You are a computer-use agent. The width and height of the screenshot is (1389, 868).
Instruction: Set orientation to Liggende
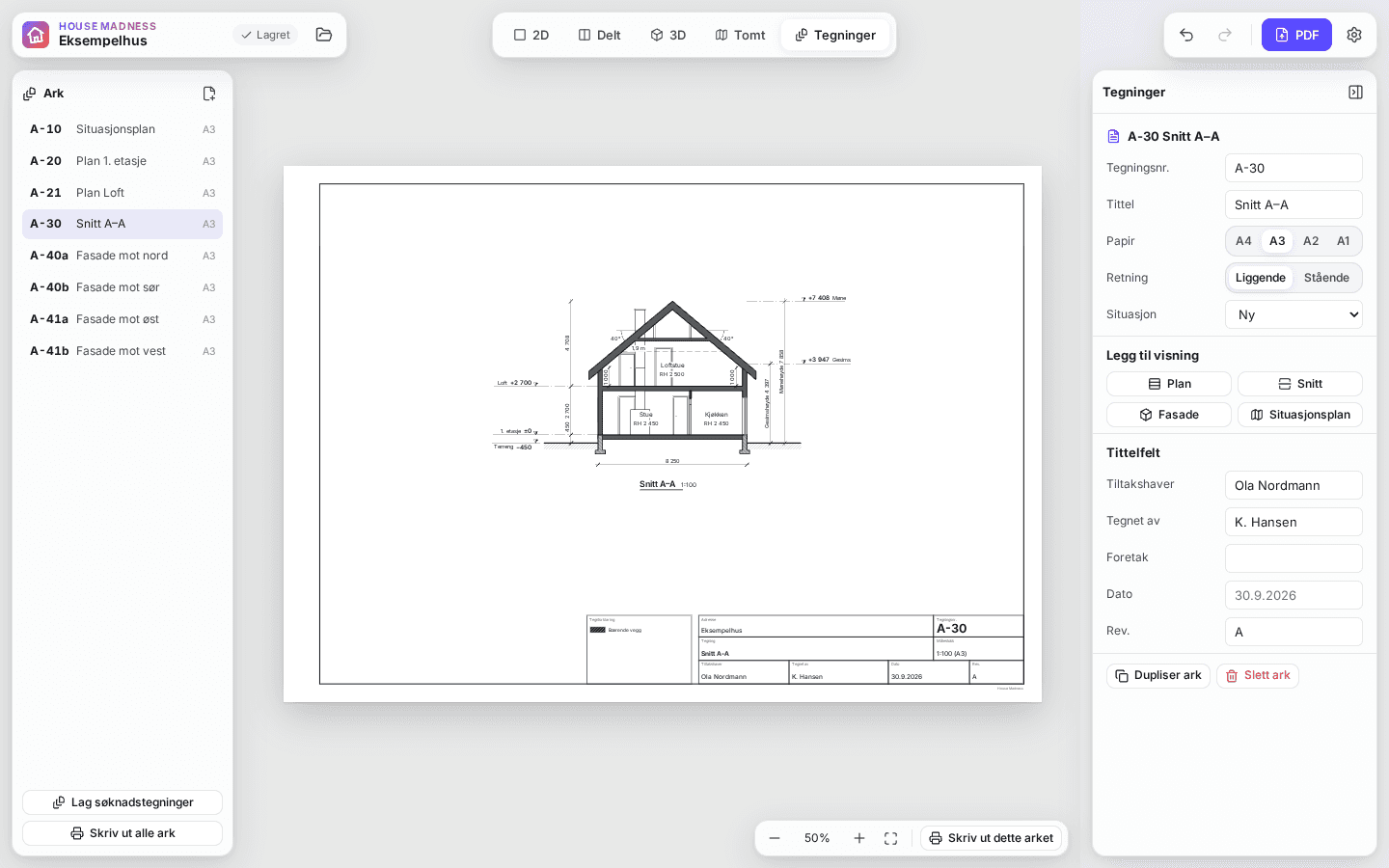pos(1261,278)
